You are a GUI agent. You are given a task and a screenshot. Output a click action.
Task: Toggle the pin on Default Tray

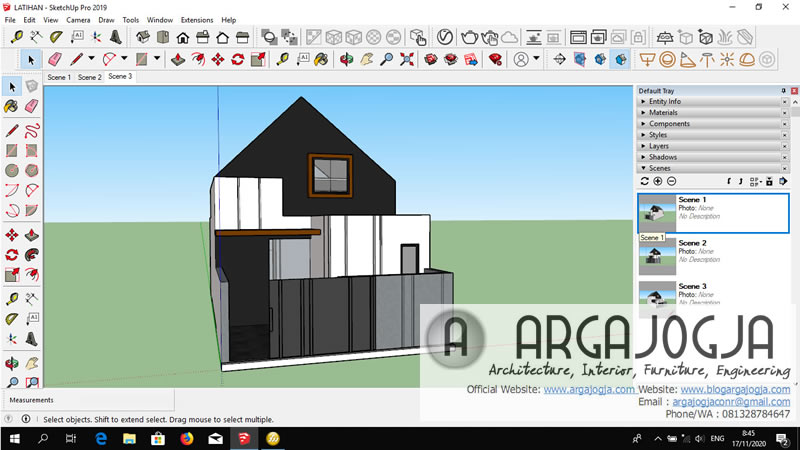(x=784, y=91)
